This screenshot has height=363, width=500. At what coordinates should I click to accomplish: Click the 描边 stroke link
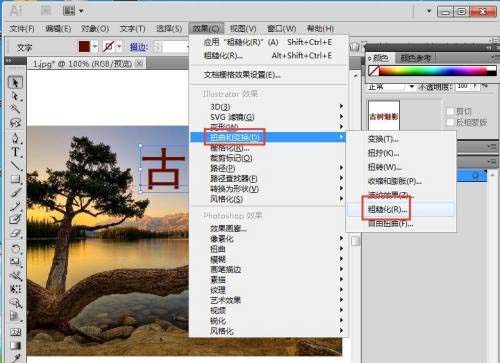(x=138, y=47)
